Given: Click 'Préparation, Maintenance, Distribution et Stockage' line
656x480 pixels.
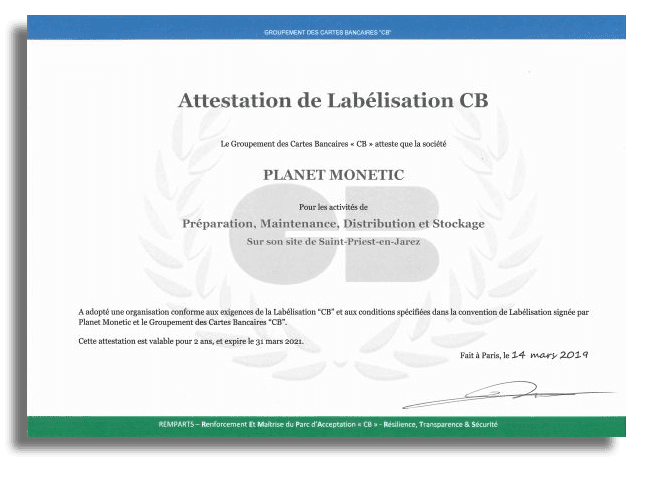Looking at the screenshot, I should 333,224.
